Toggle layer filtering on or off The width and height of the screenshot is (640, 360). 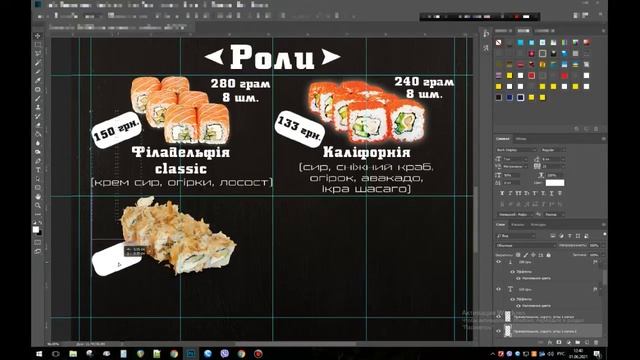click(604, 234)
